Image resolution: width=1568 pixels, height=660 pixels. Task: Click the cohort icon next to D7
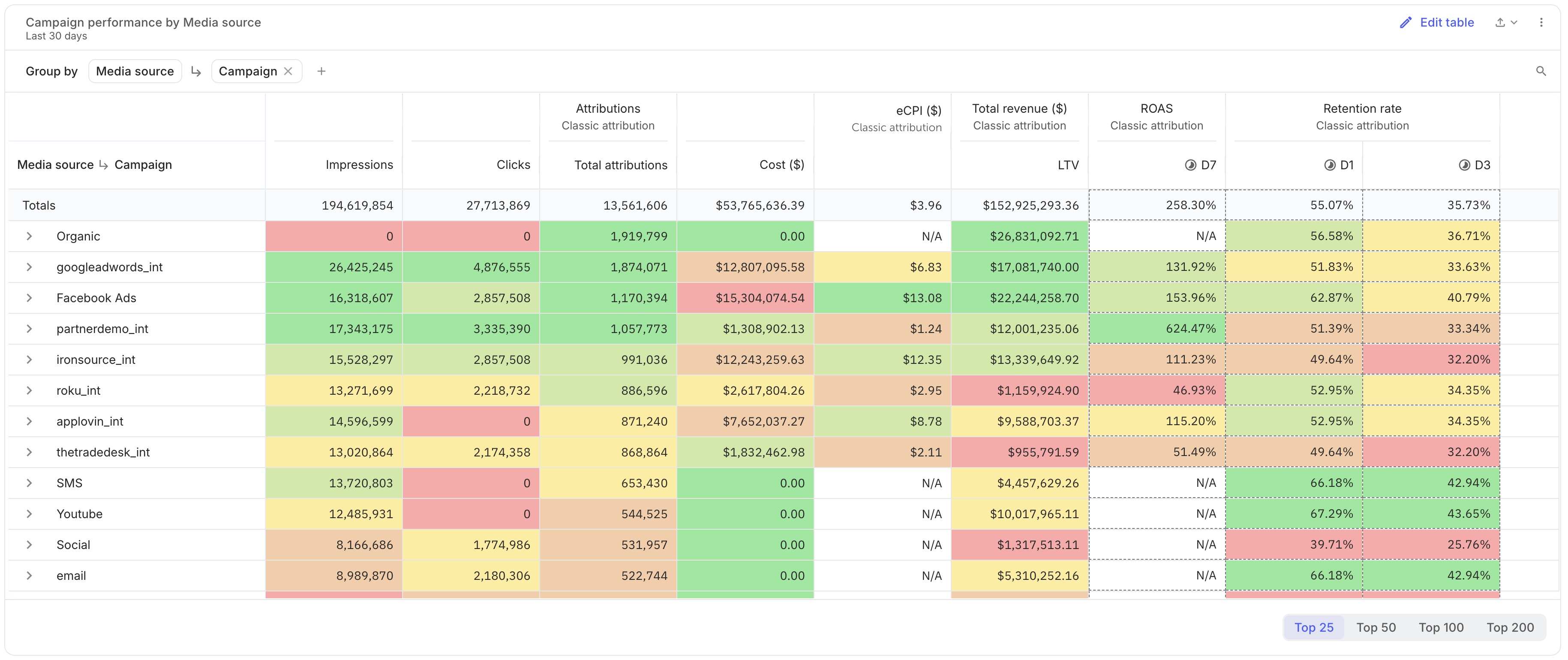click(x=1191, y=165)
